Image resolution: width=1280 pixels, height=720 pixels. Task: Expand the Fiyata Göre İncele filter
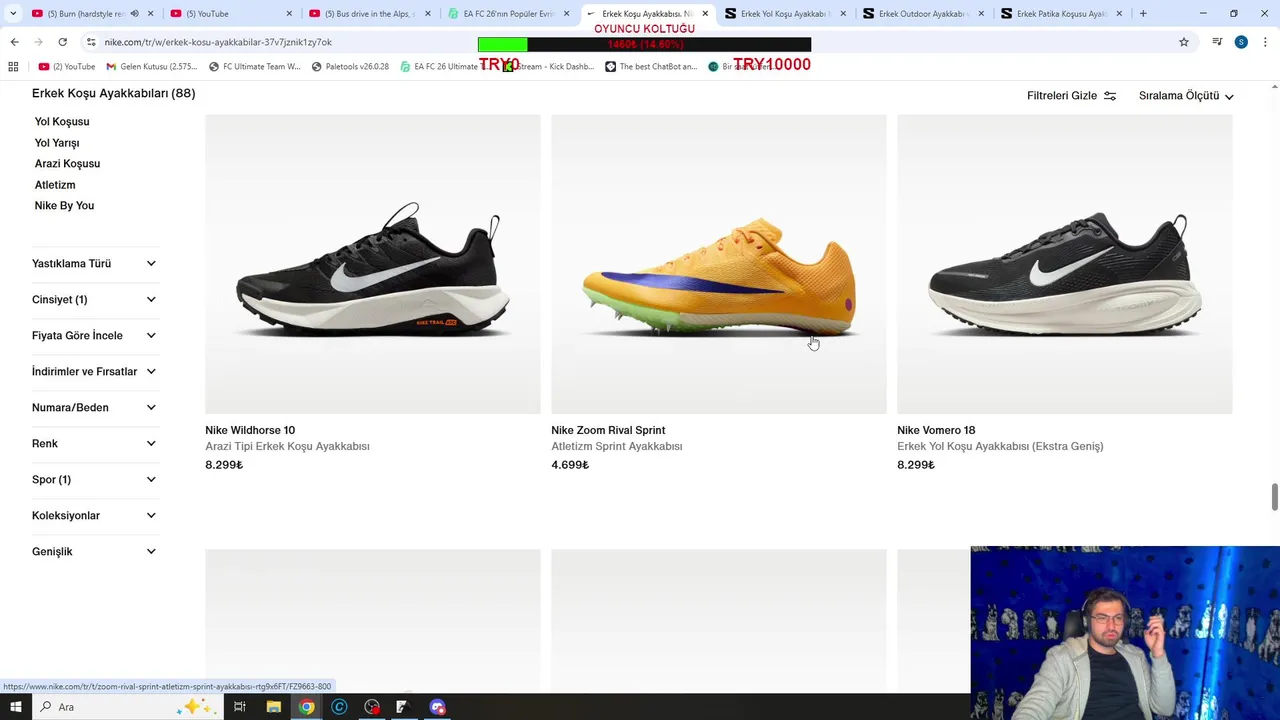click(94, 336)
